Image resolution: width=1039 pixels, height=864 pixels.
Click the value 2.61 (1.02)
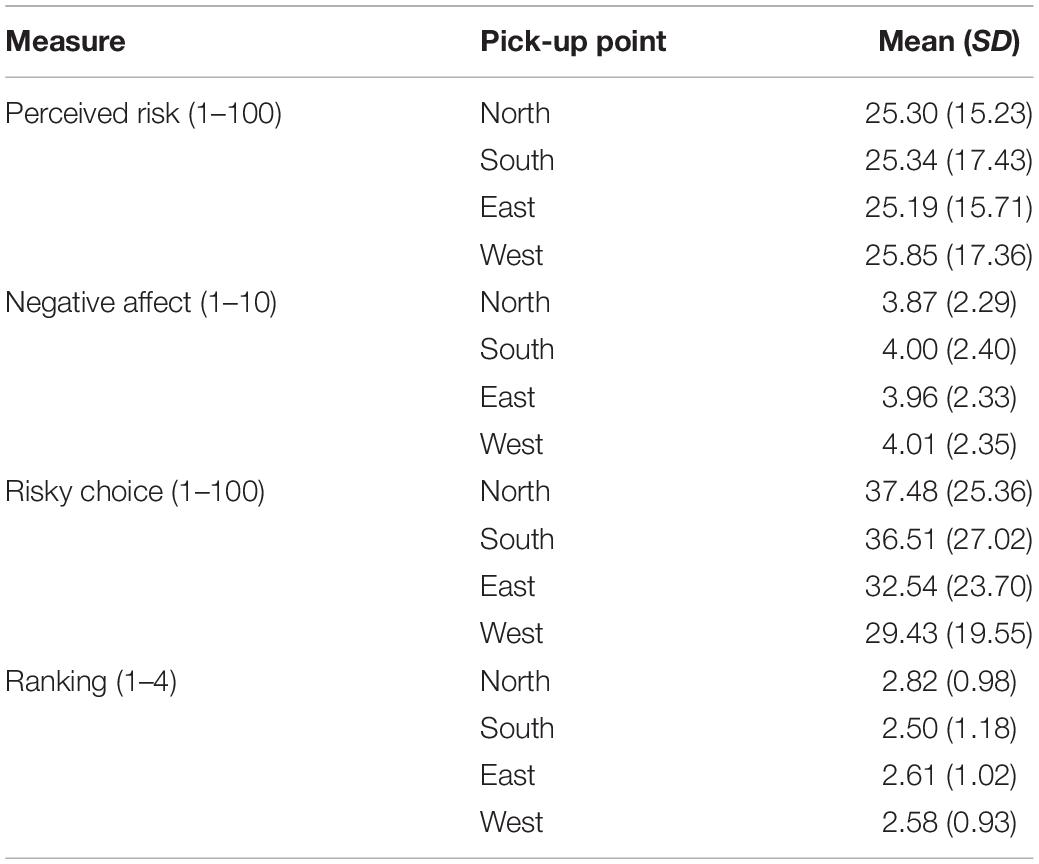[x=949, y=775]
